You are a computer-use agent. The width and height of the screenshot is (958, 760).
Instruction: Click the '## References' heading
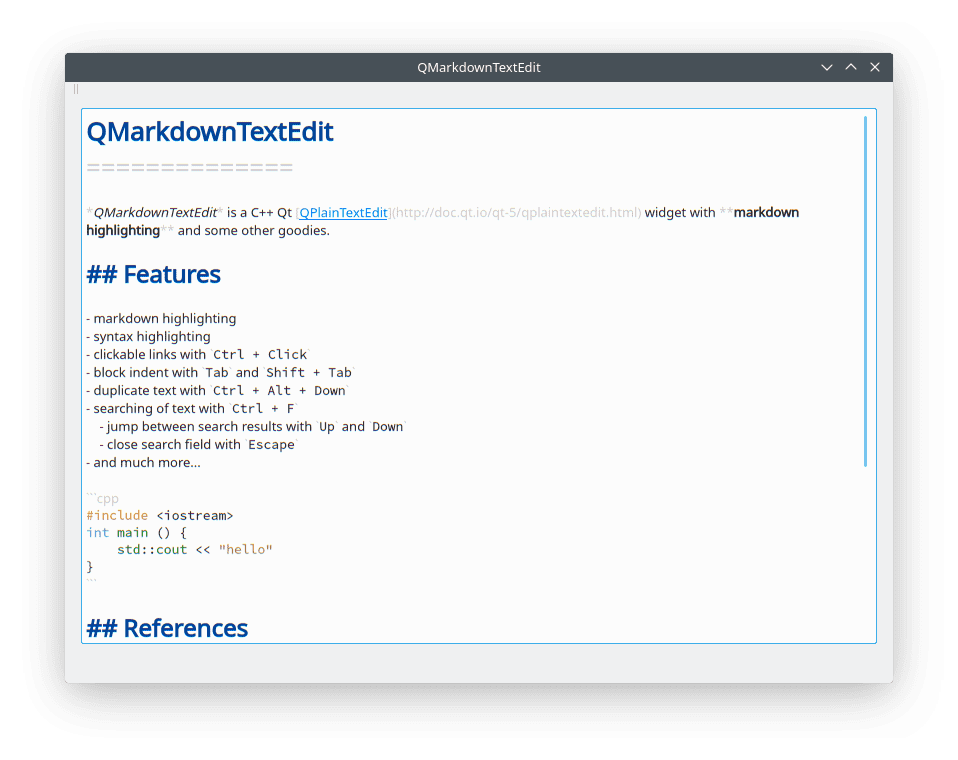click(167, 628)
